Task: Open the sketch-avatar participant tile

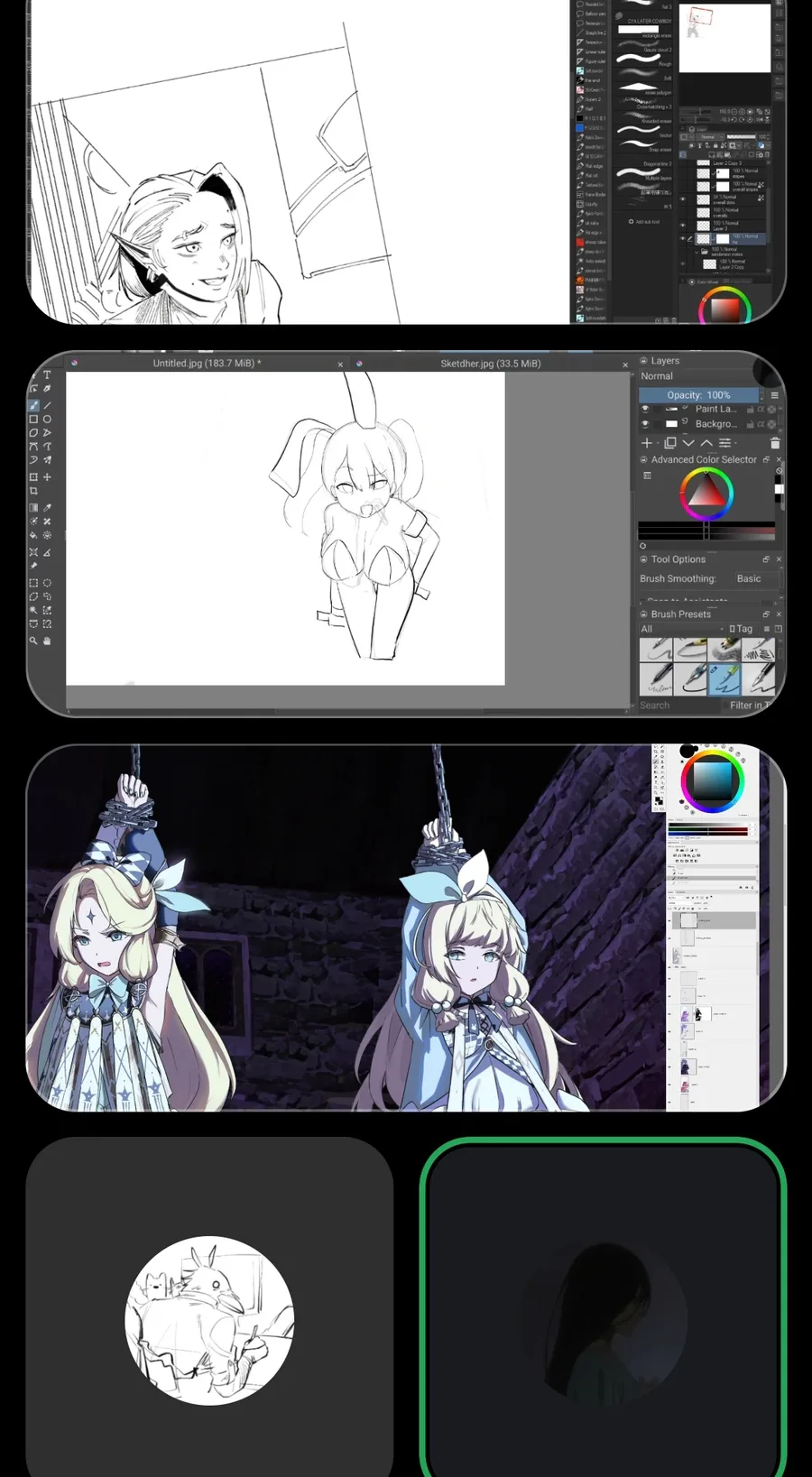Action: coord(209,1307)
